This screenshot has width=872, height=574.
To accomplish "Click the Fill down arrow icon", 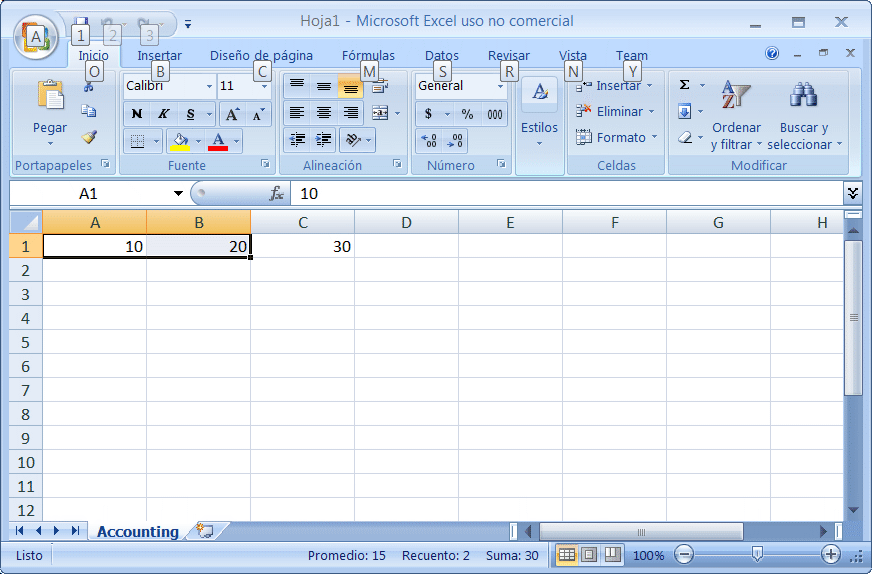I will (x=685, y=111).
